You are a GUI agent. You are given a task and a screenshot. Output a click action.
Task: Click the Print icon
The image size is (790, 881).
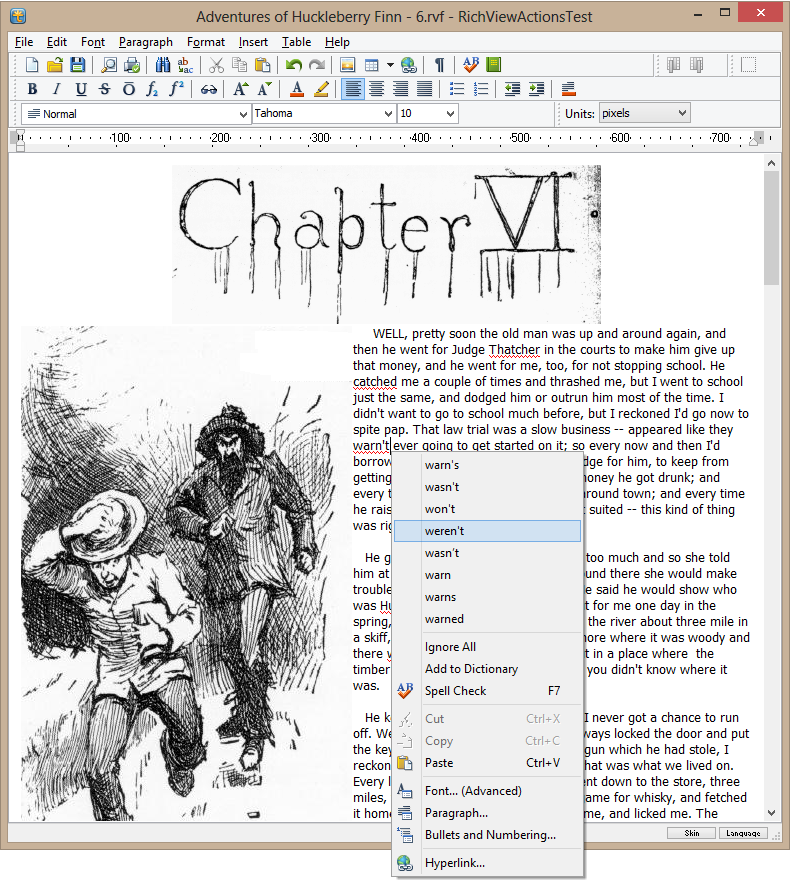pos(131,65)
